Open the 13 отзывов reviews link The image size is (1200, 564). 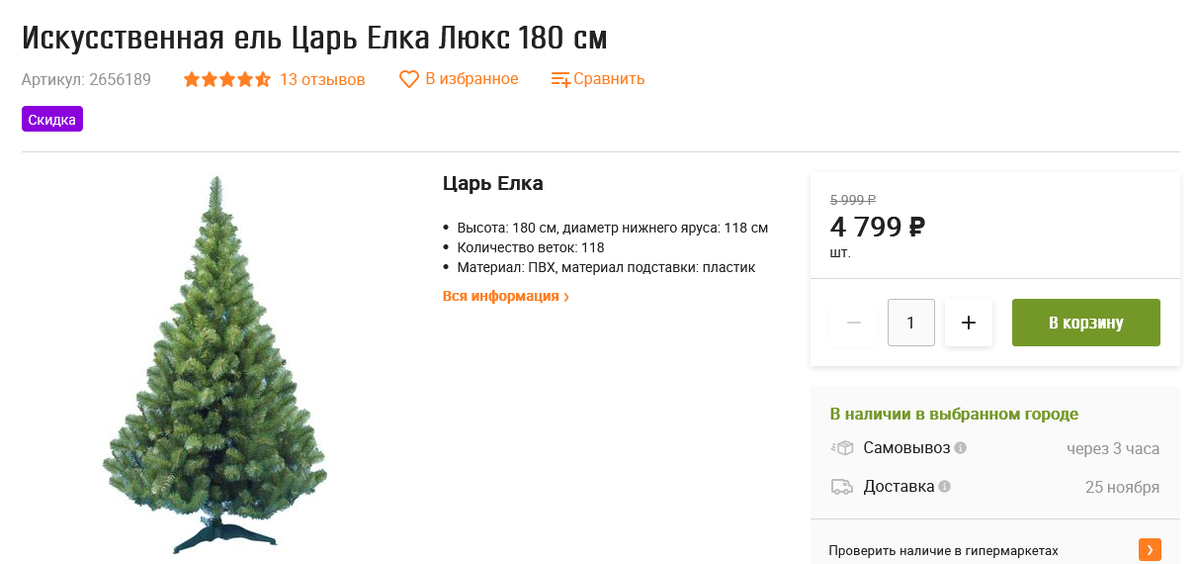[x=322, y=79]
